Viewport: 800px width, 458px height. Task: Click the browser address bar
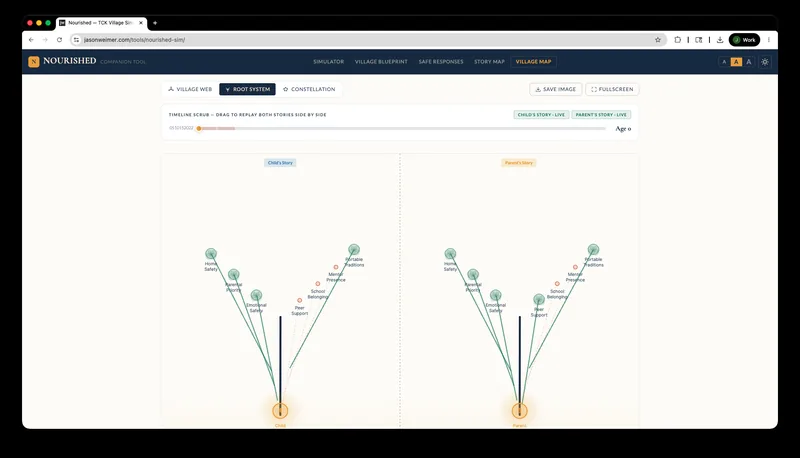[x=367, y=40]
